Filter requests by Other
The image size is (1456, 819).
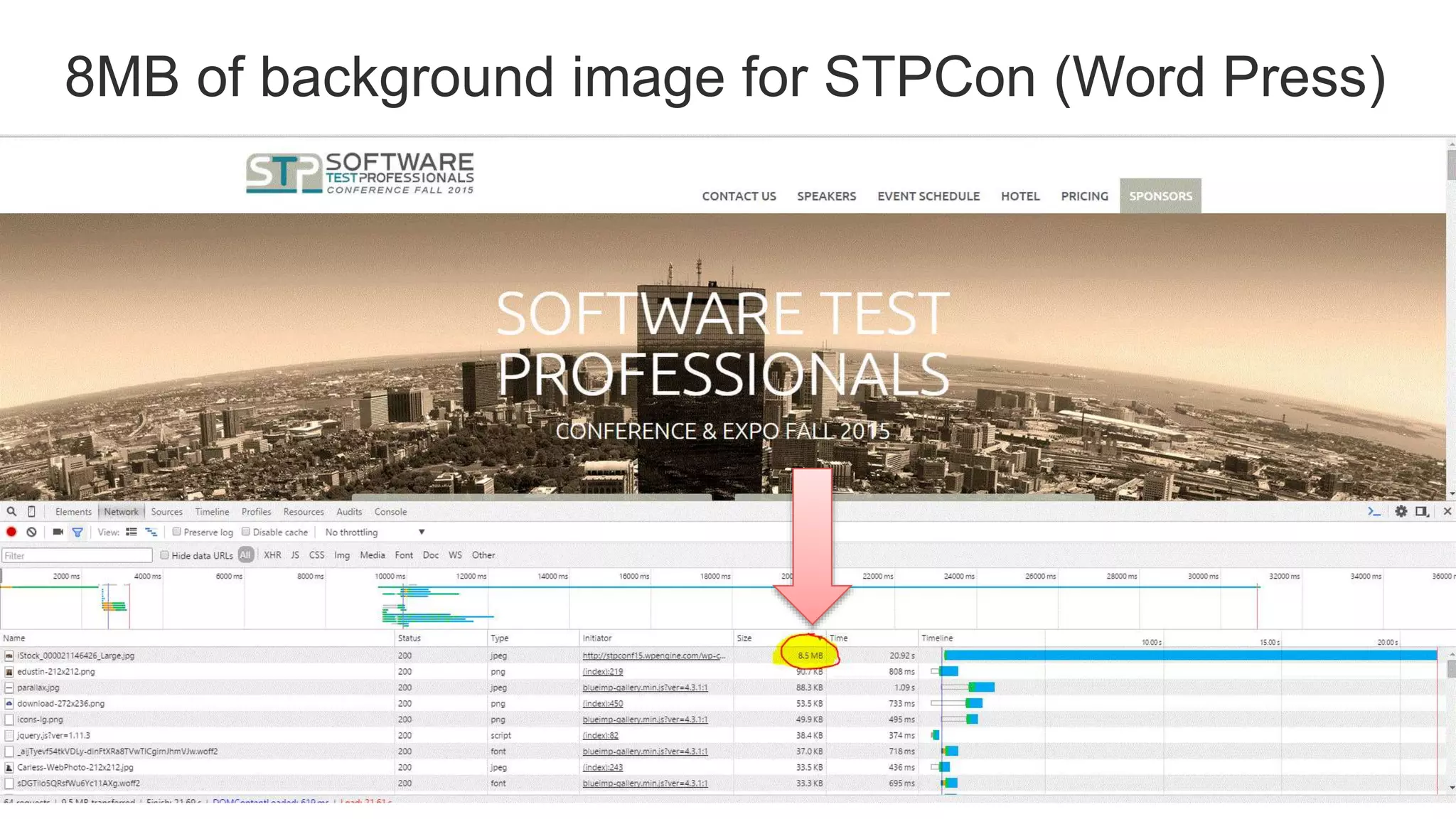tap(483, 555)
